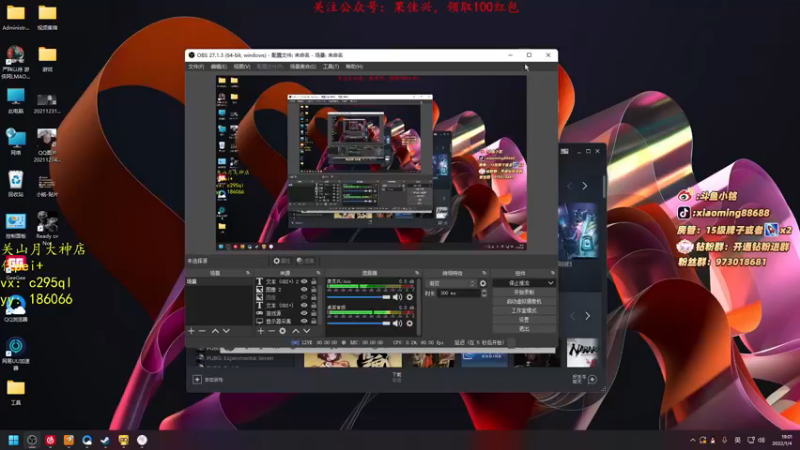Add a new source with plus icon

click(x=261, y=331)
